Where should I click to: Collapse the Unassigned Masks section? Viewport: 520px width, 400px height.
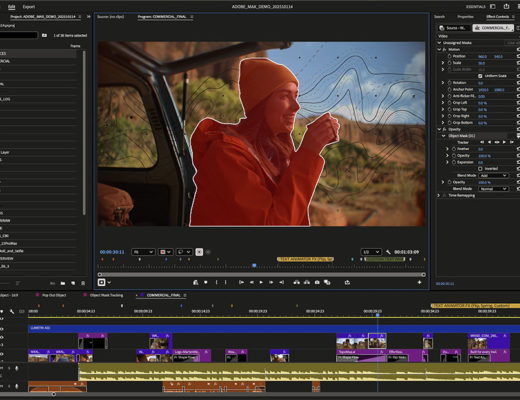tap(439, 43)
